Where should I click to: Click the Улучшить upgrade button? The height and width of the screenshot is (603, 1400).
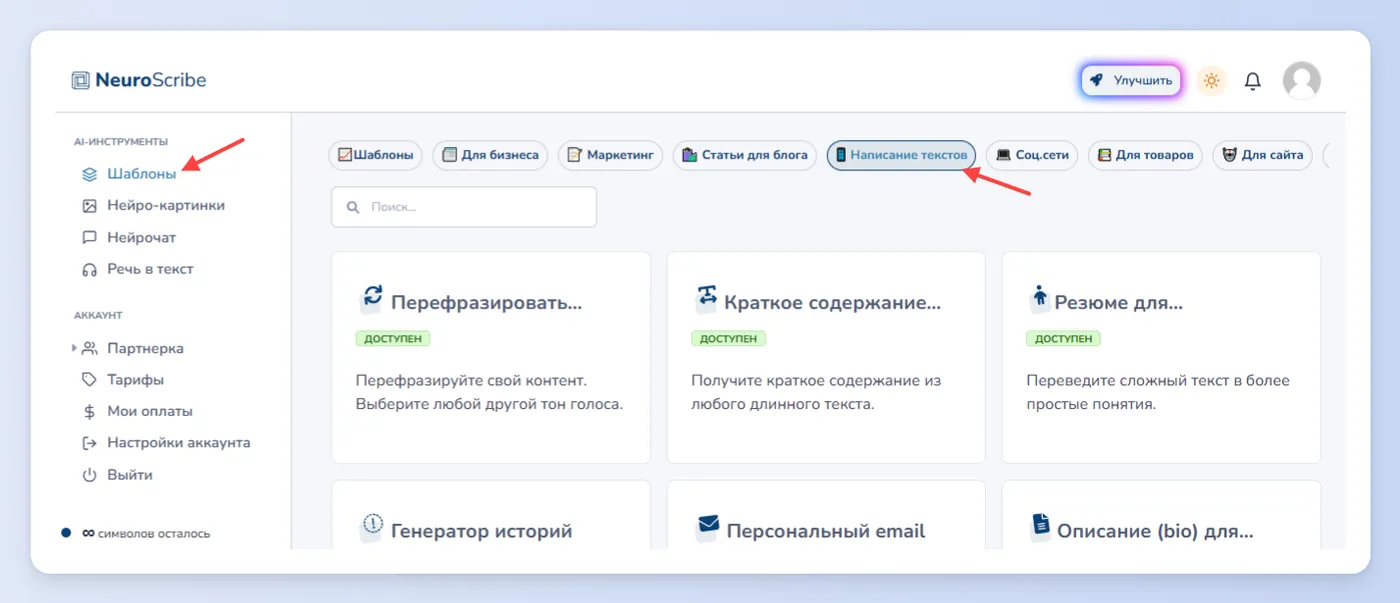[1131, 81]
